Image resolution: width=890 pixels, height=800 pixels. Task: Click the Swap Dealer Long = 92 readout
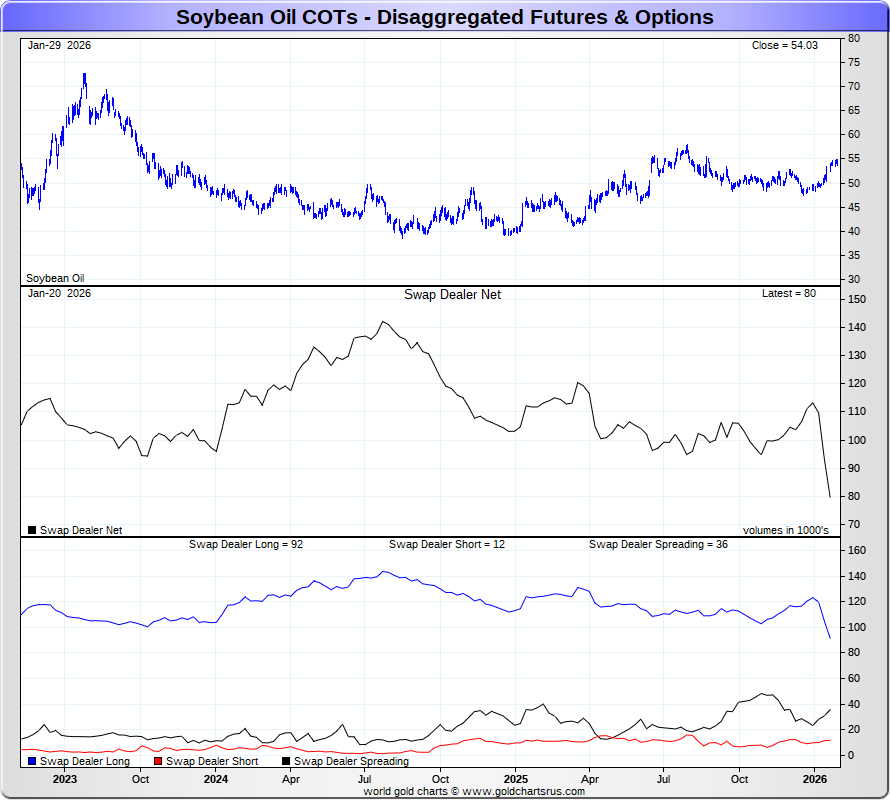point(246,544)
